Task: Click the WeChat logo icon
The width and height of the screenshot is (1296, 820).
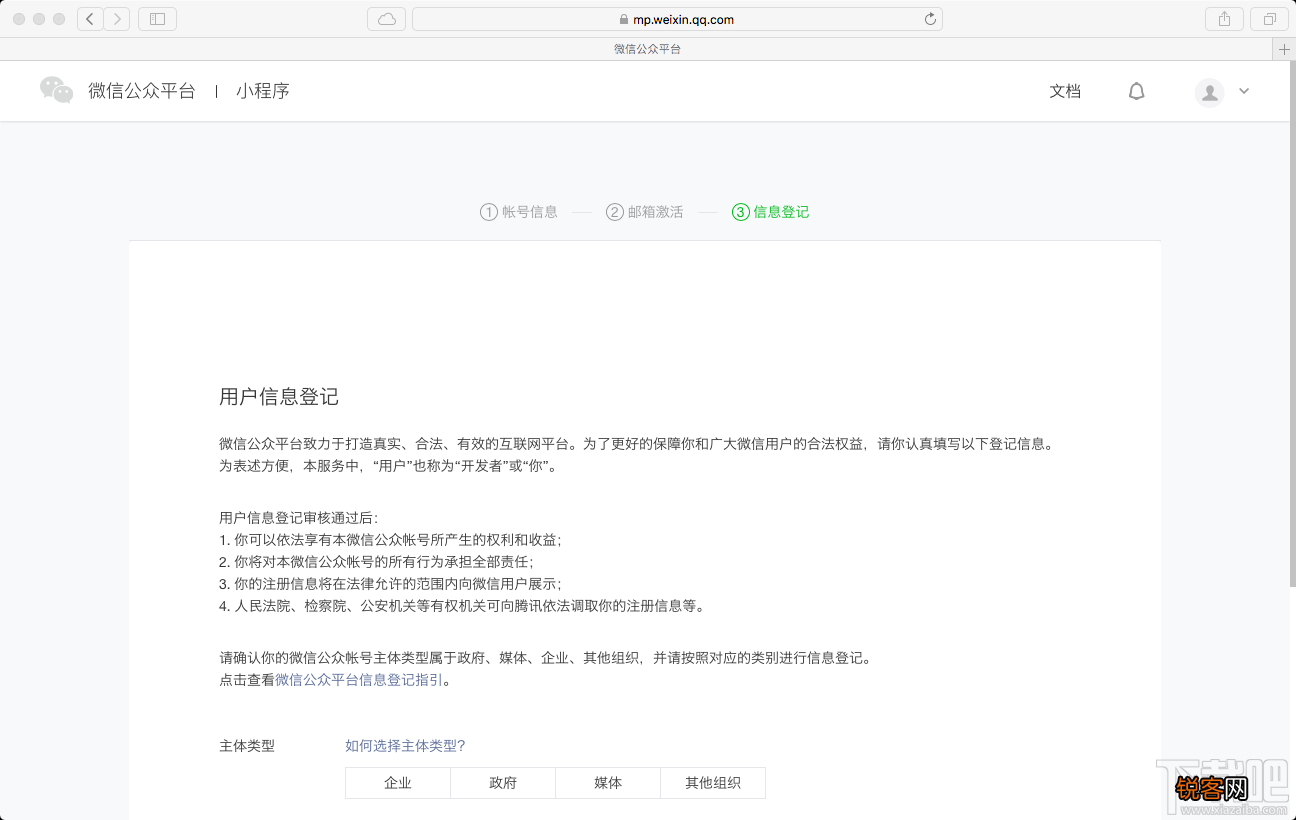Action: click(x=57, y=90)
